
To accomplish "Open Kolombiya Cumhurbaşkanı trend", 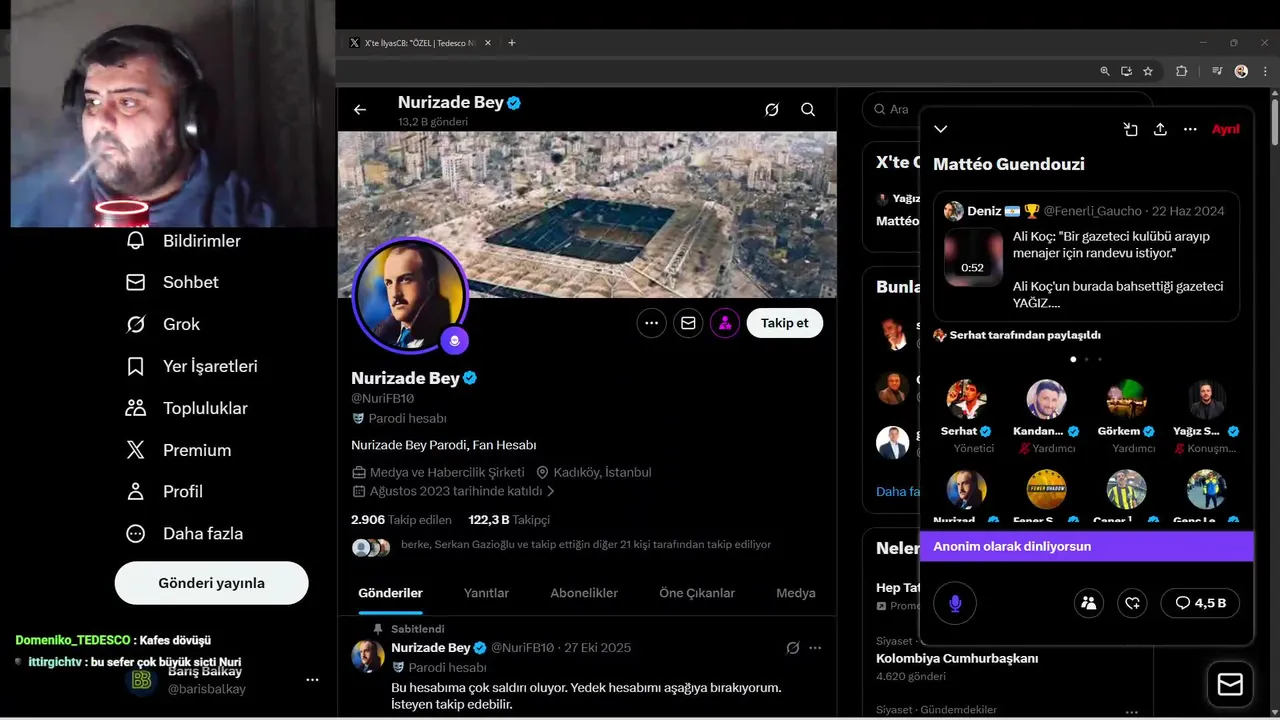I will [957, 658].
